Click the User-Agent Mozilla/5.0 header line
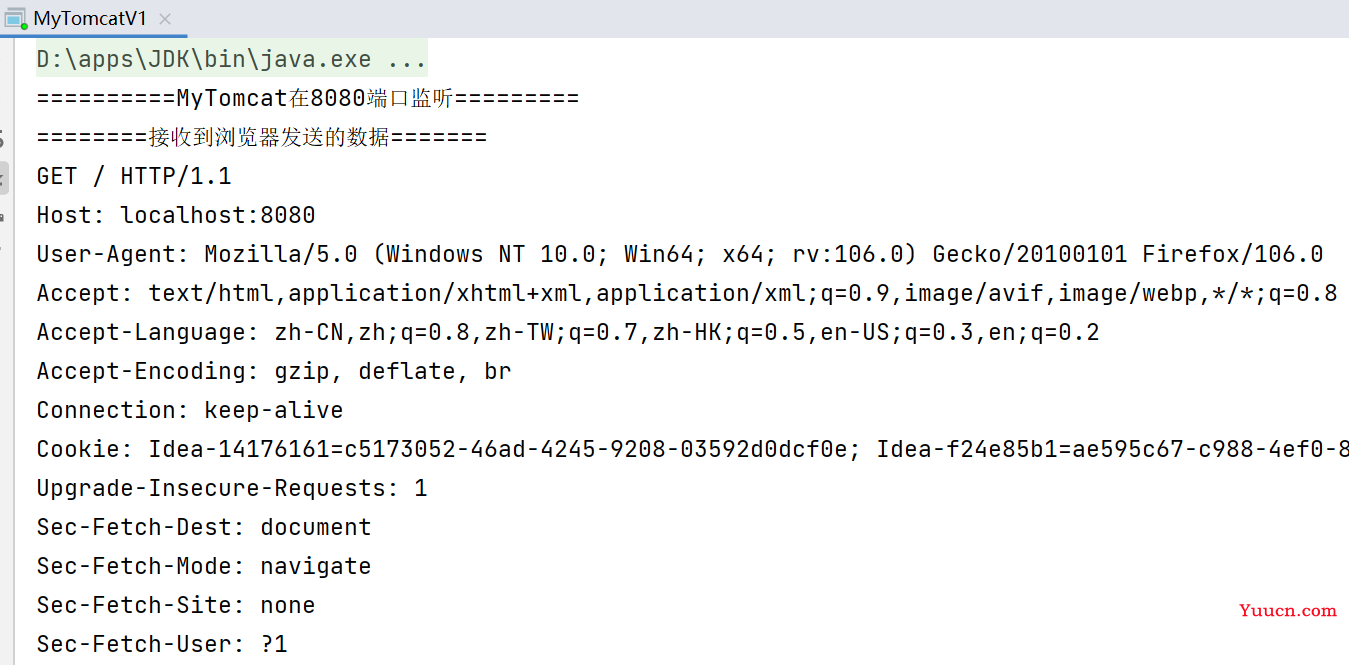1349x665 pixels. coord(680,255)
